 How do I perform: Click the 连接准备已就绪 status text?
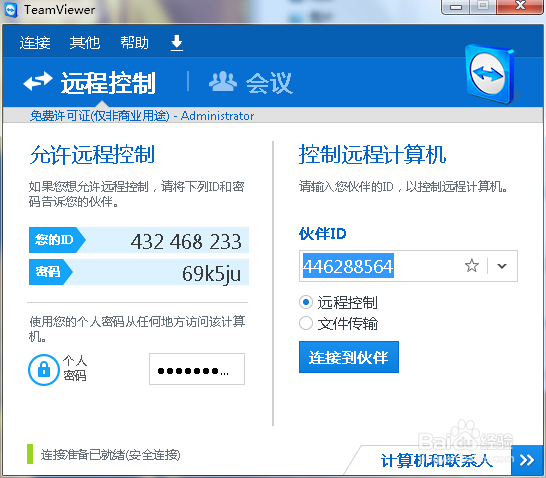tap(110, 455)
